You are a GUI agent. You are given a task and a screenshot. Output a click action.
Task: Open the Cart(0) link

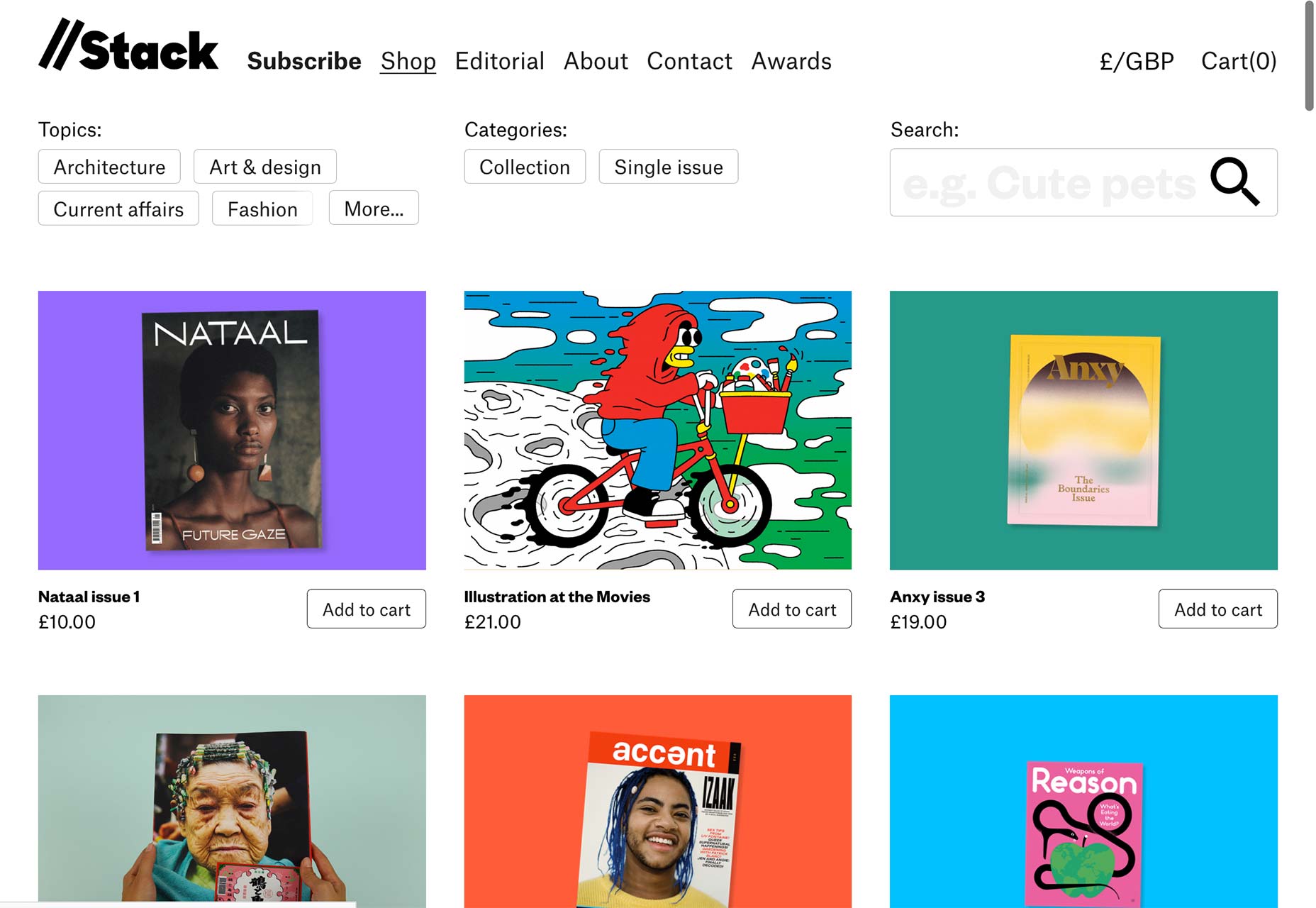pyautogui.click(x=1239, y=61)
